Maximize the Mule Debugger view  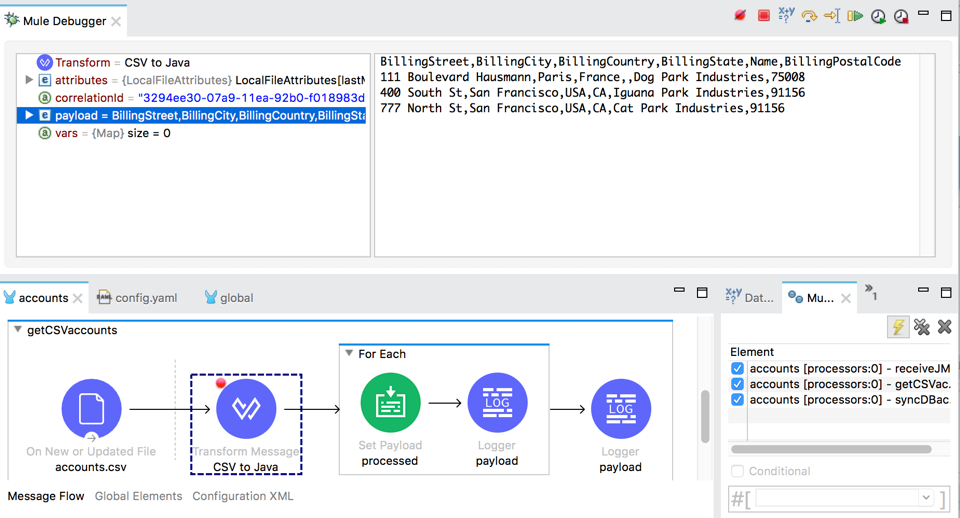[x=946, y=16]
